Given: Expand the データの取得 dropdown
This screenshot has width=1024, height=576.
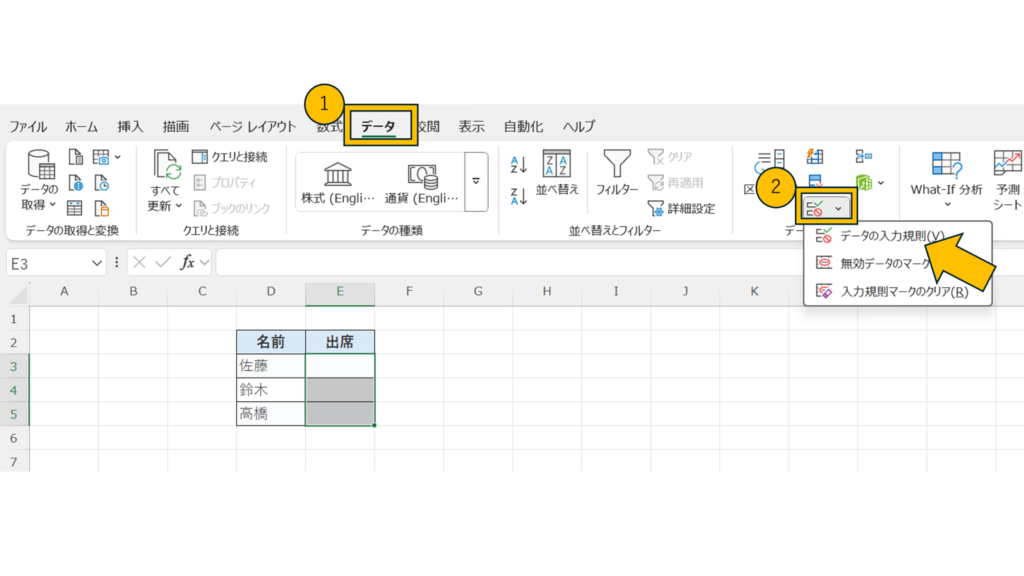Looking at the screenshot, I should 41,204.
